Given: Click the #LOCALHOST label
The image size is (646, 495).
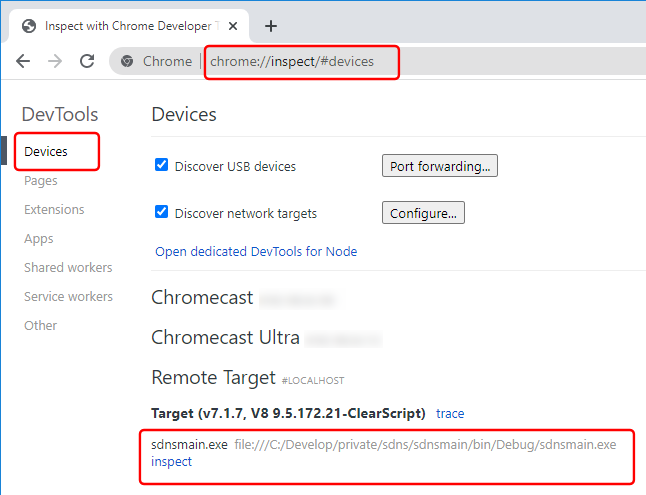Looking at the screenshot, I should (313, 381).
